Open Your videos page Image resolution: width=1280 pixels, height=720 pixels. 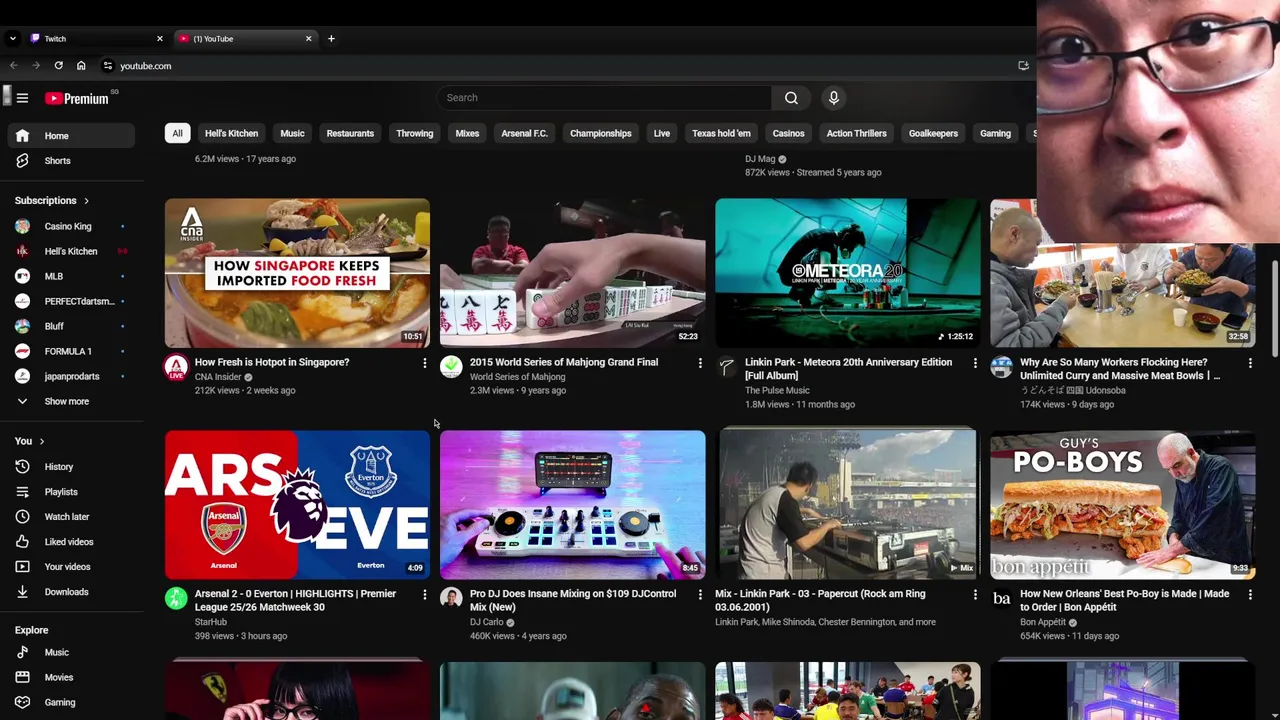[x=70, y=567]
